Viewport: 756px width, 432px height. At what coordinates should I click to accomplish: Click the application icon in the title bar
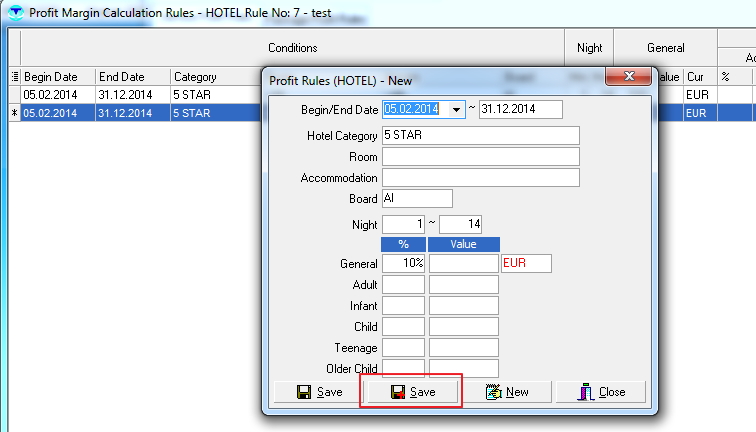(14, 14)
